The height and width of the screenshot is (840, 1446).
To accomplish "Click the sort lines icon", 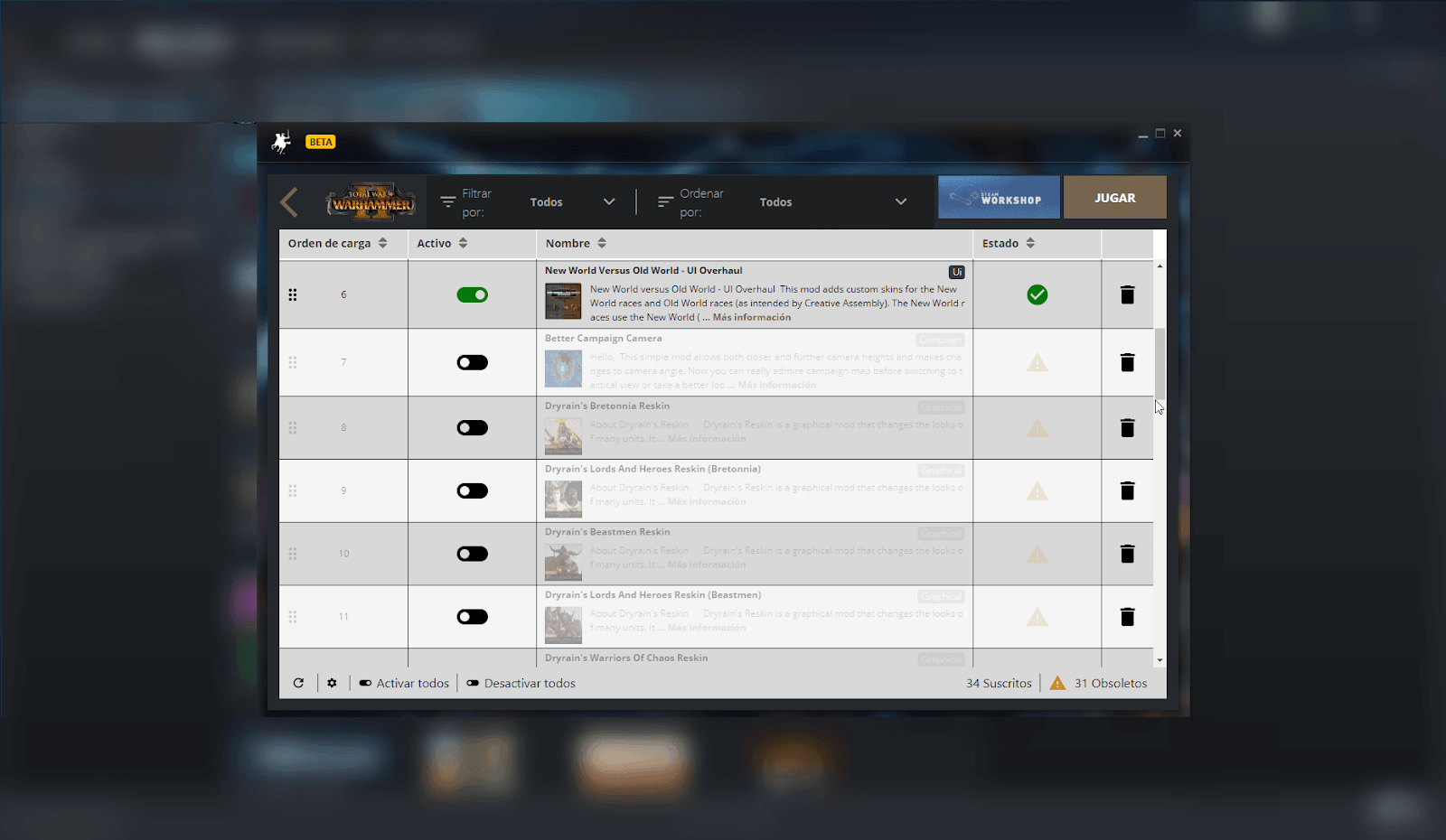I will coord(665,202).
